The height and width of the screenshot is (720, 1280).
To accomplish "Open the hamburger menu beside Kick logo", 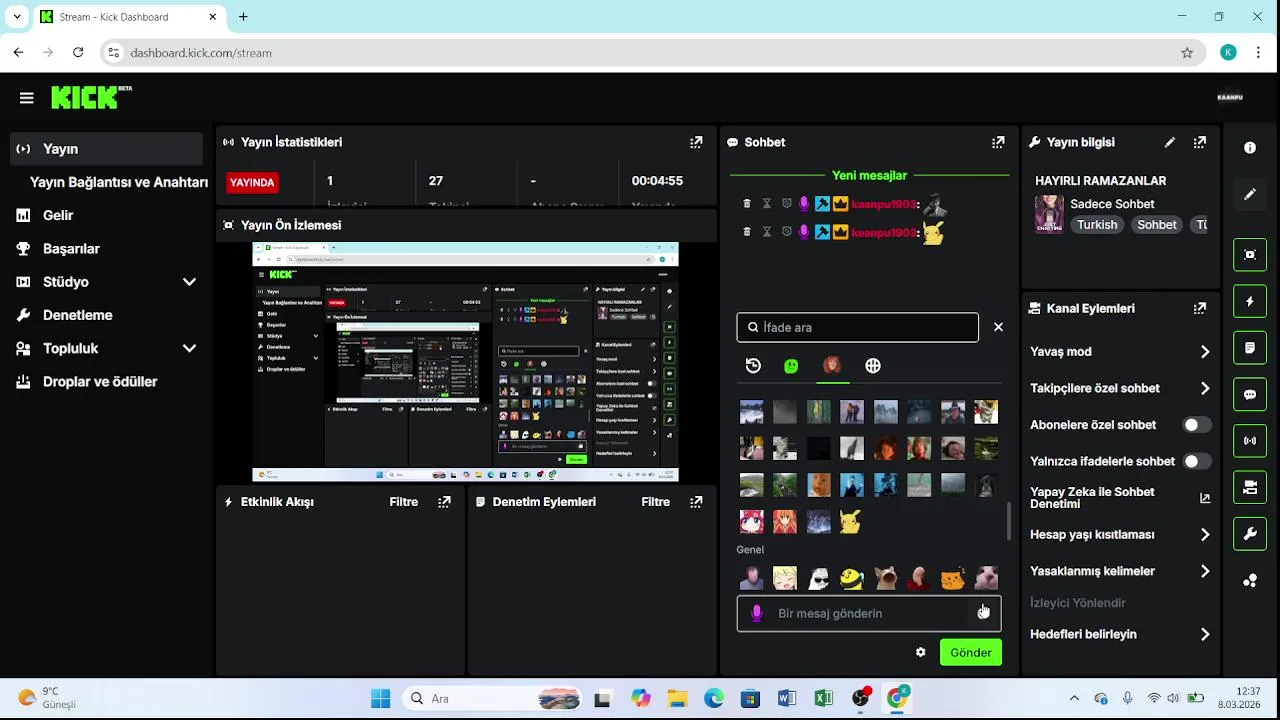I will pos(27,98).
